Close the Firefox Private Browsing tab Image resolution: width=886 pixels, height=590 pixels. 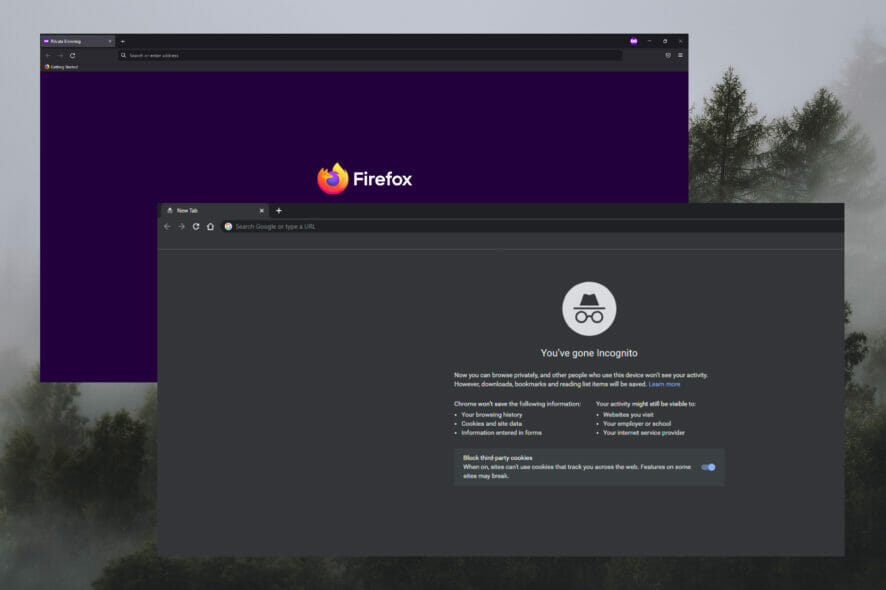110,41
